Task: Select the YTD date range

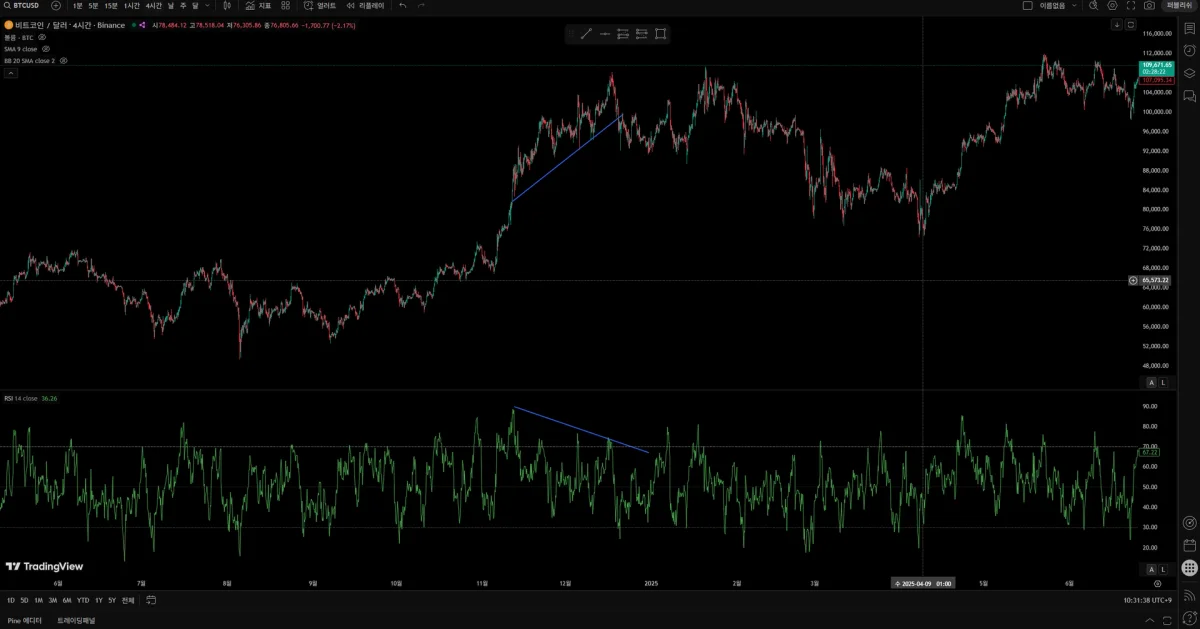Action: pos(83,600)
